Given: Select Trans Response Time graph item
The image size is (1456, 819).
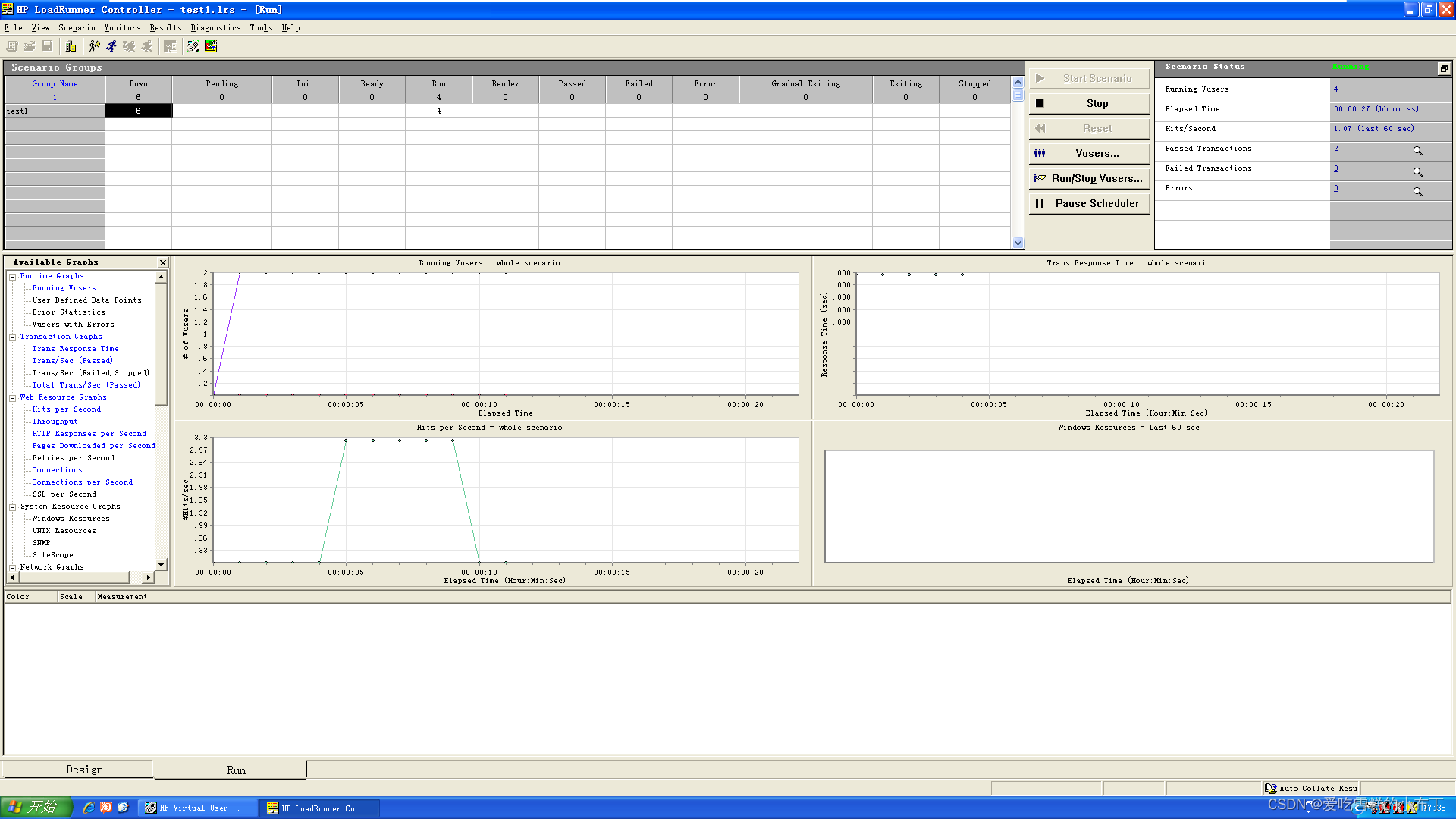Looking at the screenshot, I should click(x=75, y=349).
